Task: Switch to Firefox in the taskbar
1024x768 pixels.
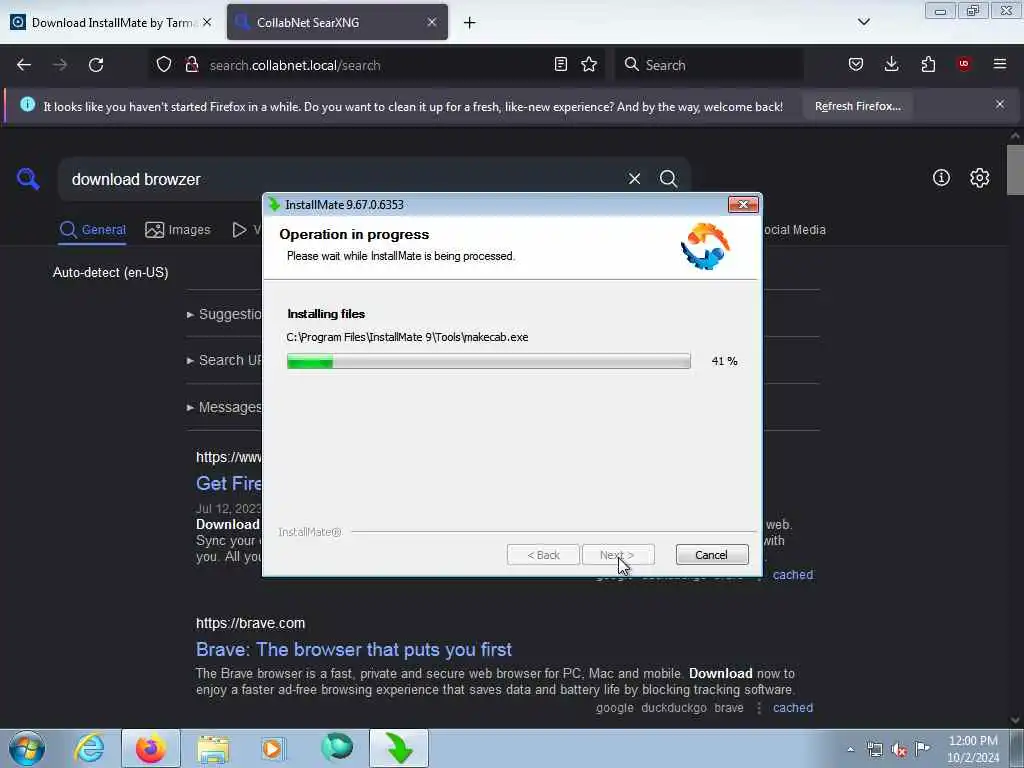Action: pos(151,748)
